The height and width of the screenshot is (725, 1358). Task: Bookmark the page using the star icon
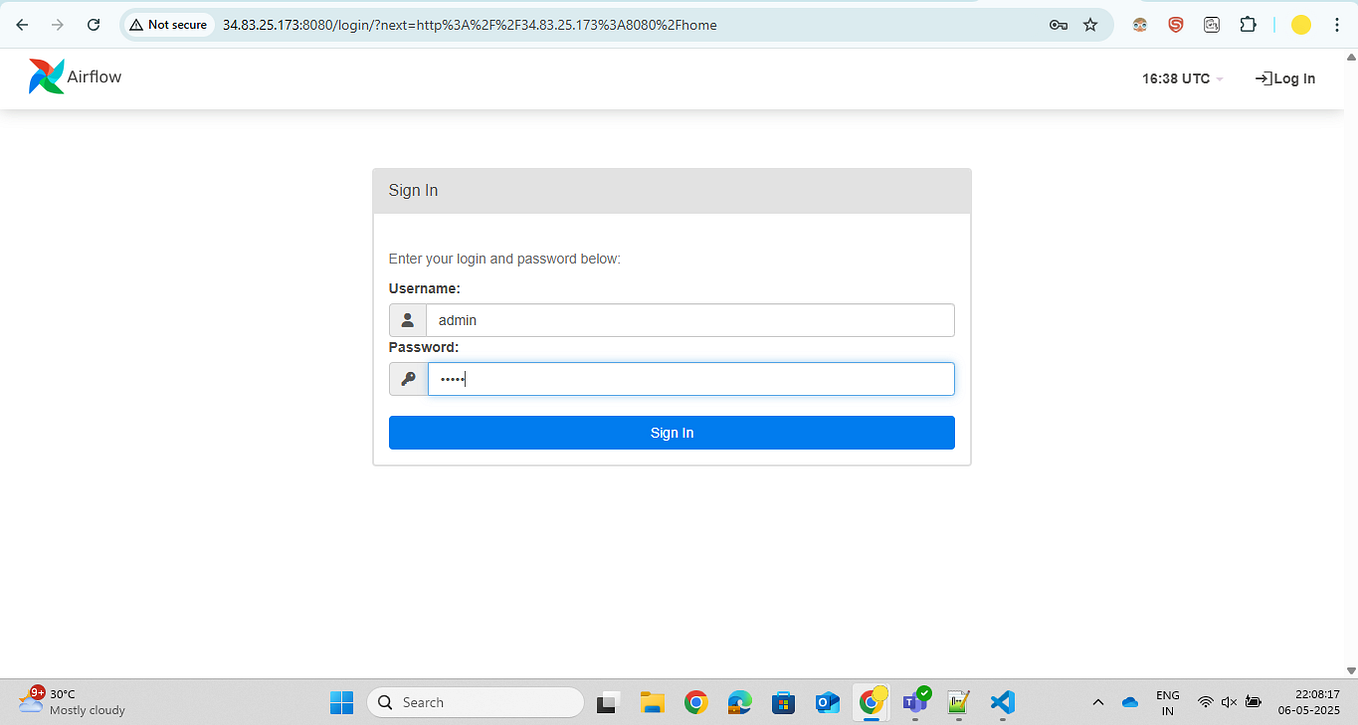pyautogui.click(x=1090, y=24)
